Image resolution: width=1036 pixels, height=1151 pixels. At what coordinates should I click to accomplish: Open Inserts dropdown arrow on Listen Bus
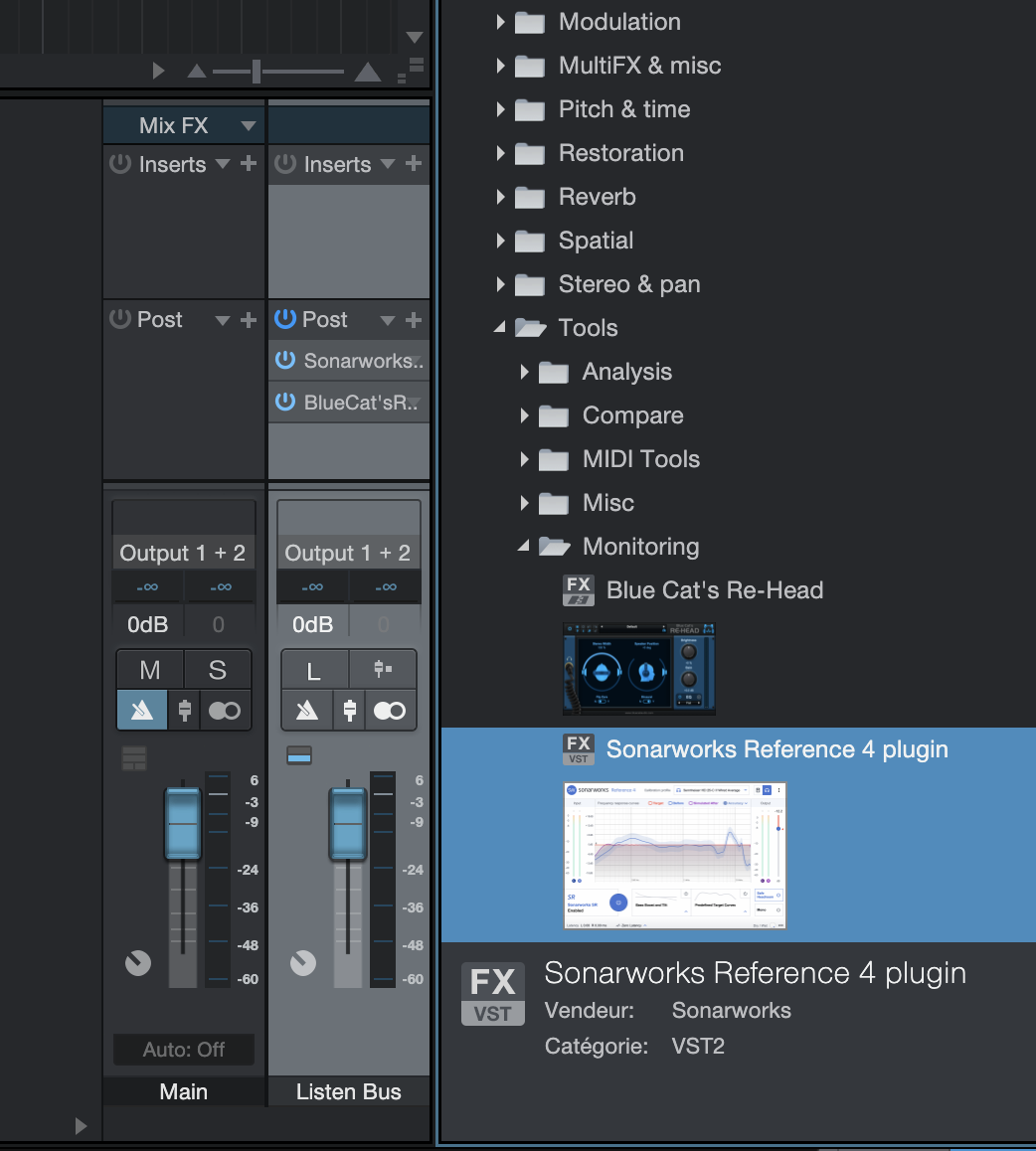pos(388,164)
